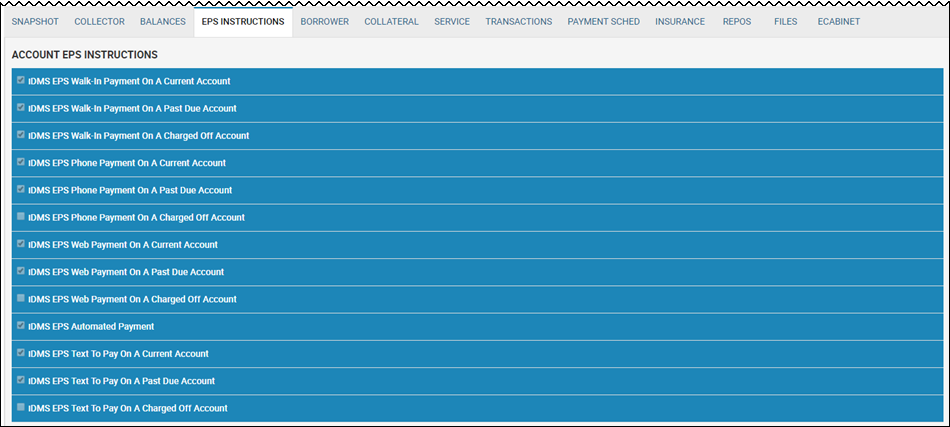The width and height of the screenshot is (950, 427).
Task: Toggle Walk-In Payment On A Charged Off Account checkbox
Action: [x=21, y=134]
